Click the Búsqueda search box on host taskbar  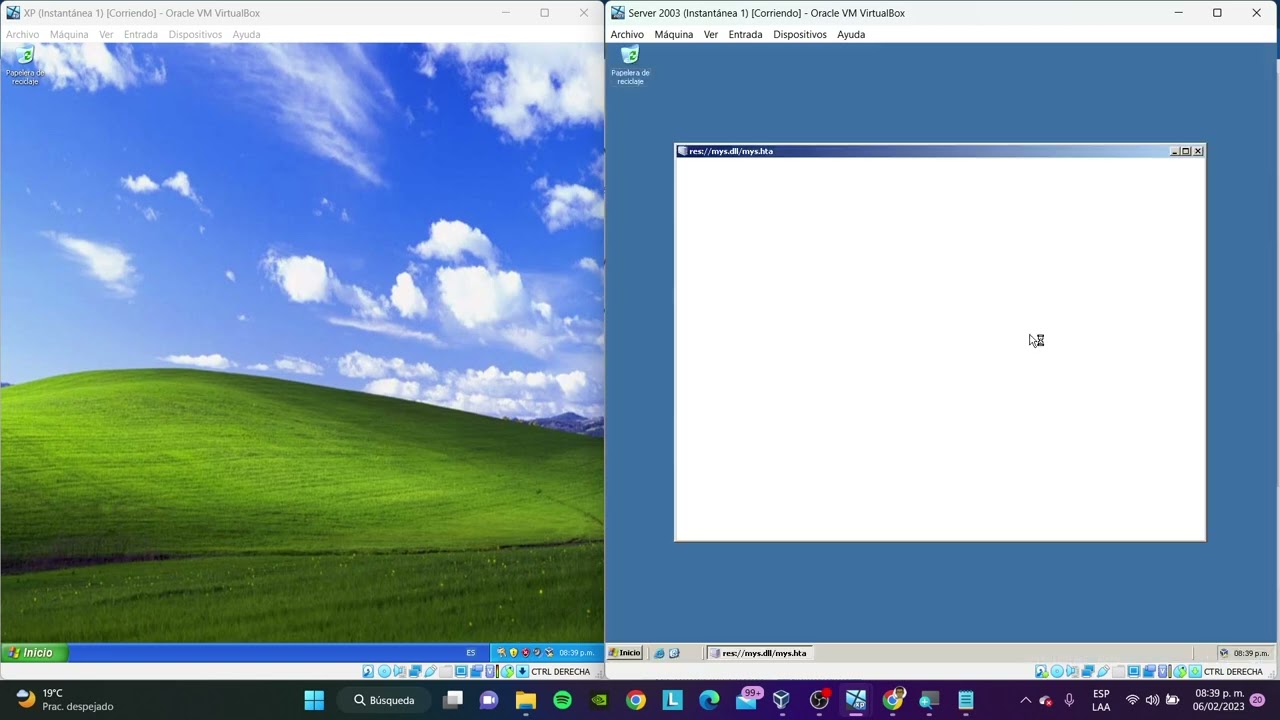click(384, 700)
